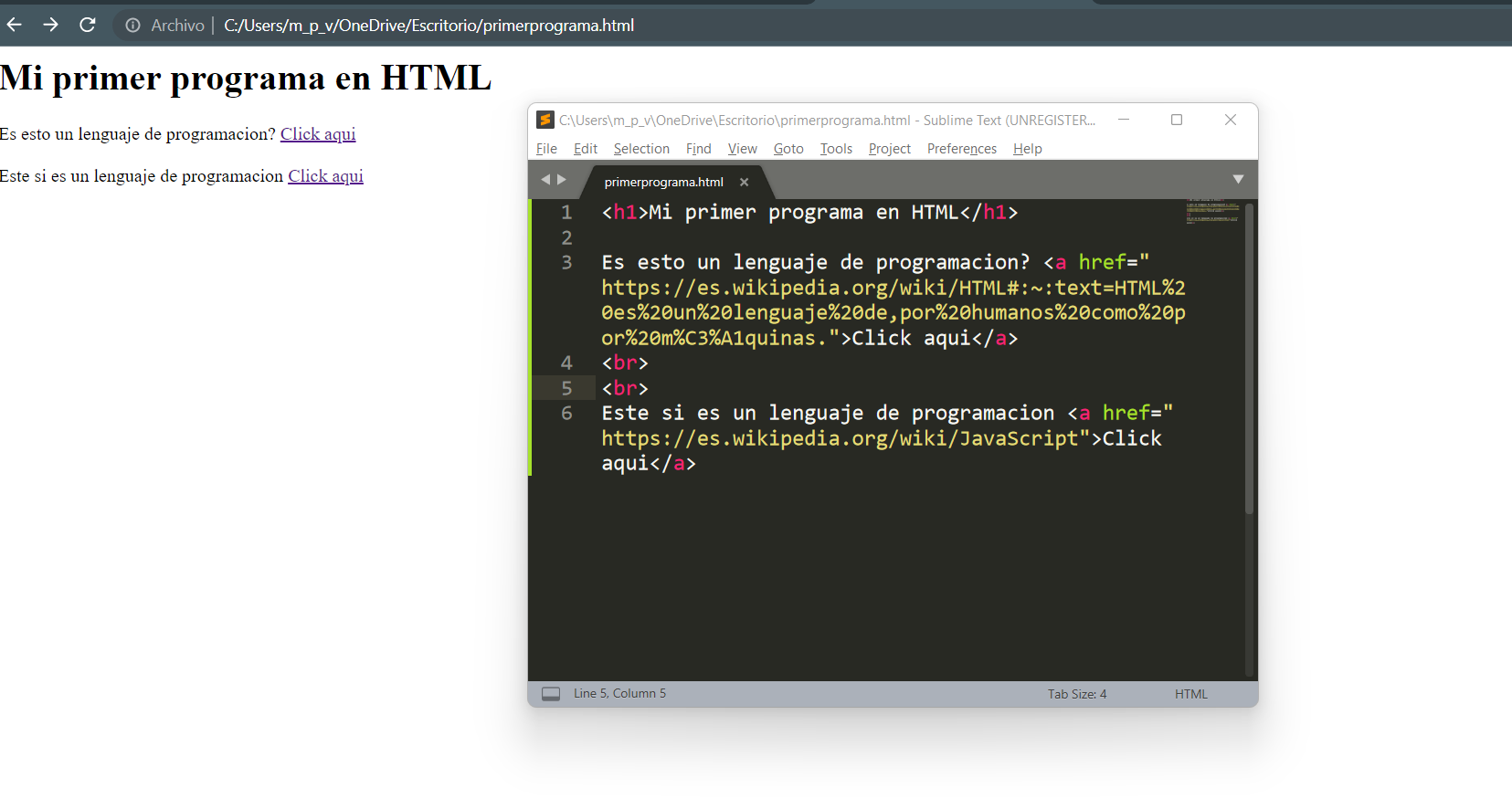Screen dimensions: 1512x799
Task: Change HTML syntax in status bar
Action: (x=1191, y=694)
